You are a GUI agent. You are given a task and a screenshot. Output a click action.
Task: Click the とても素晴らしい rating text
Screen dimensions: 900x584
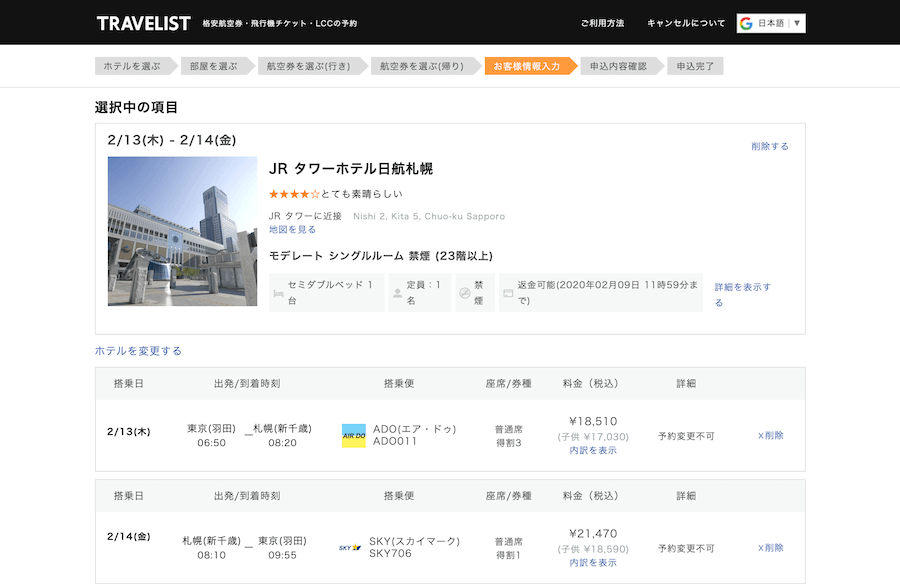pyautogui.click(x=362, y=194)
